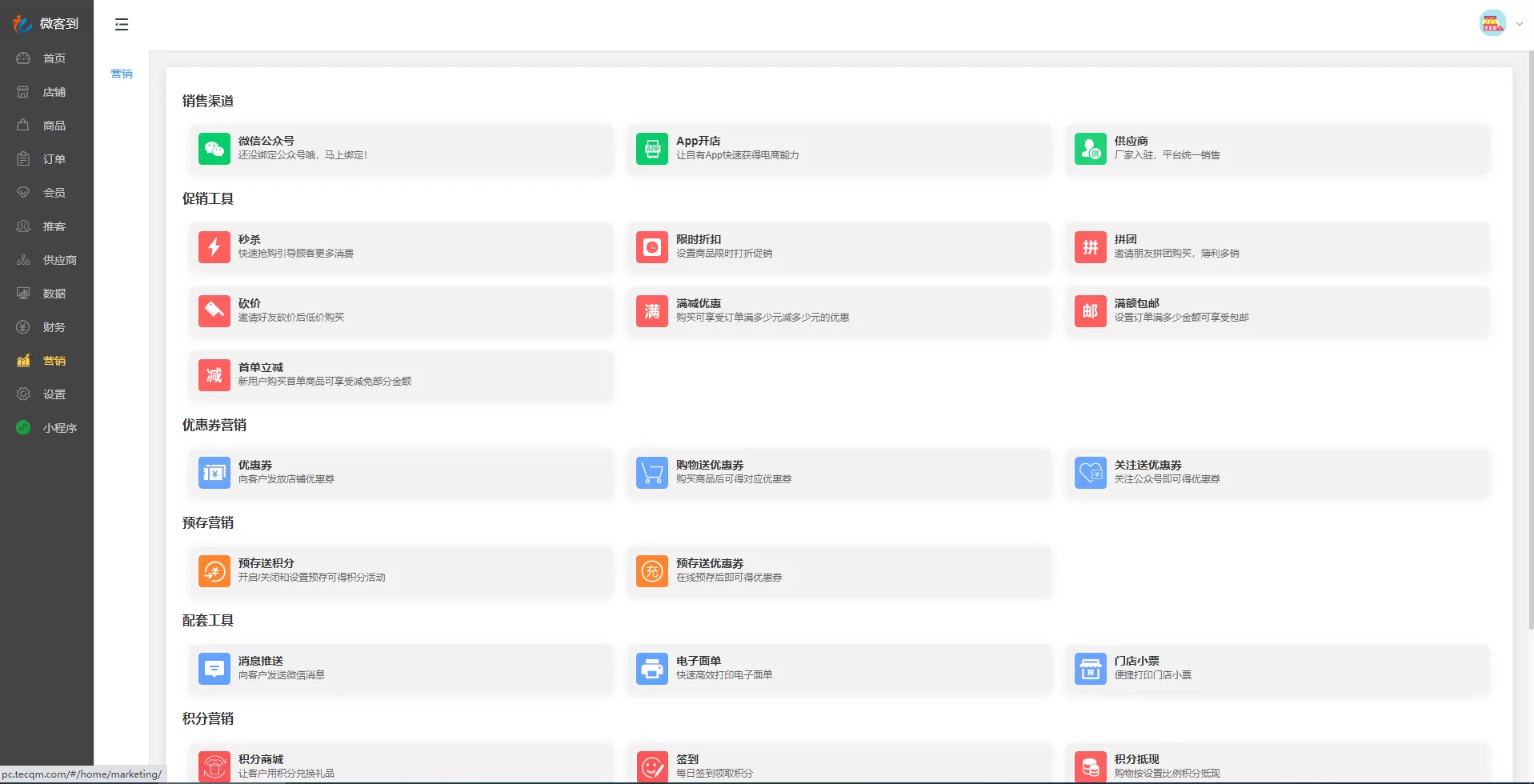Open 店铺 in the sidebar

point(46,92)
